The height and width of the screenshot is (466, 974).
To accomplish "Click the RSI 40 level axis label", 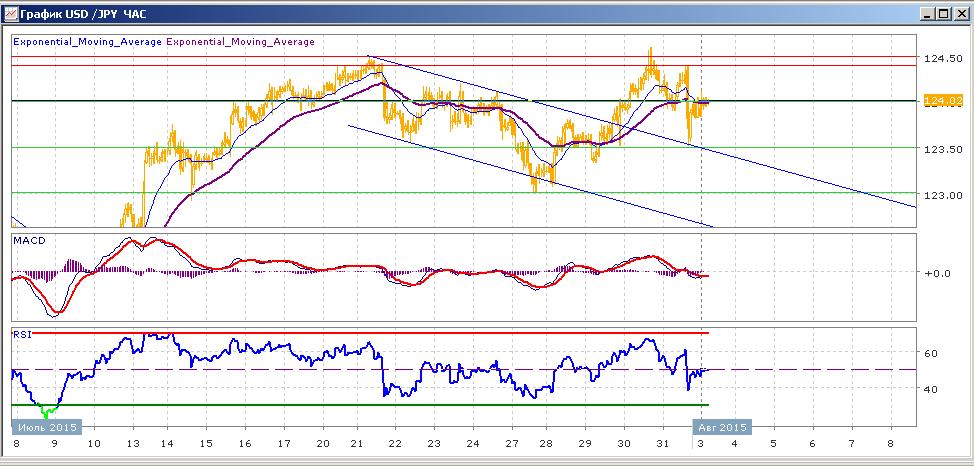I will point(931,389).
